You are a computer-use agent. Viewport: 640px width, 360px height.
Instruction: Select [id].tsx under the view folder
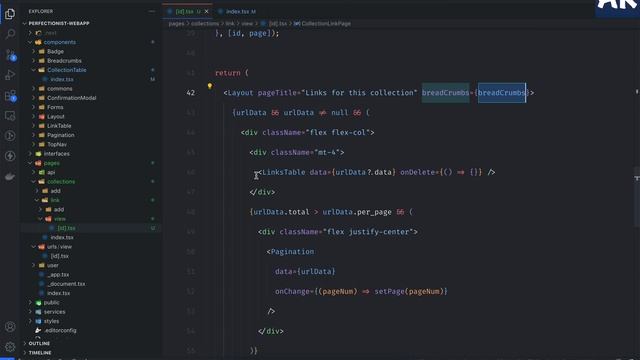[67, 228]
